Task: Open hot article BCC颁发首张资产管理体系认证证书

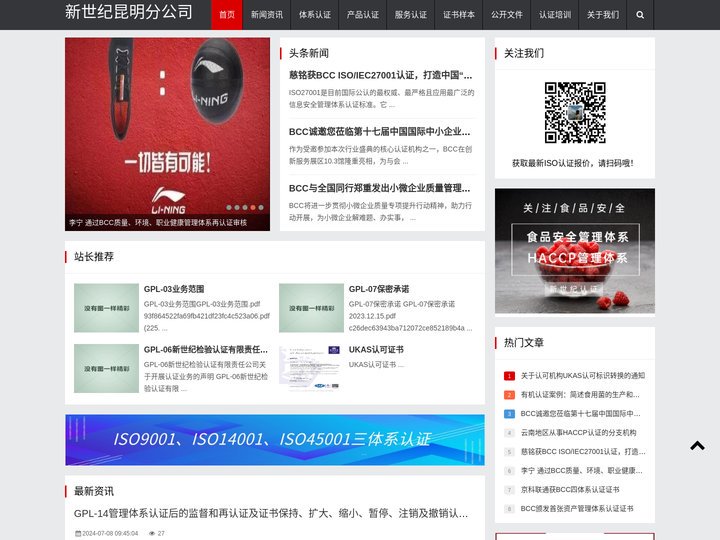Action: pyautogui.click(x=577, y=509)
